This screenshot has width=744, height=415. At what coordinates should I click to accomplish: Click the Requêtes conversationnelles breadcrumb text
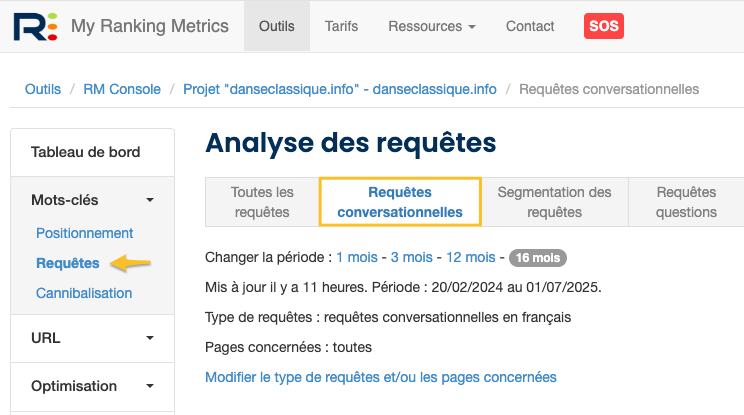pos(609,89)
